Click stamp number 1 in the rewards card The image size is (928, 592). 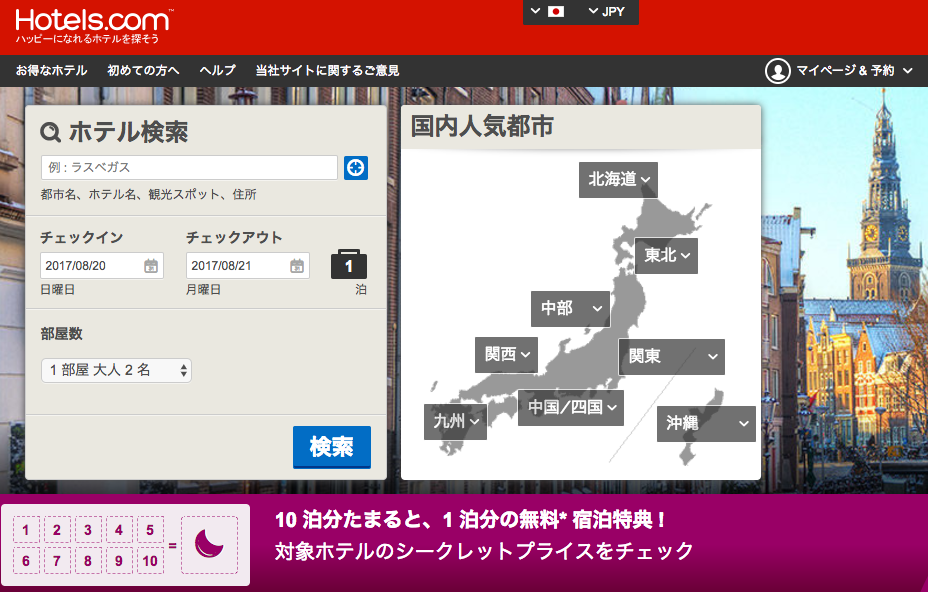25,530
